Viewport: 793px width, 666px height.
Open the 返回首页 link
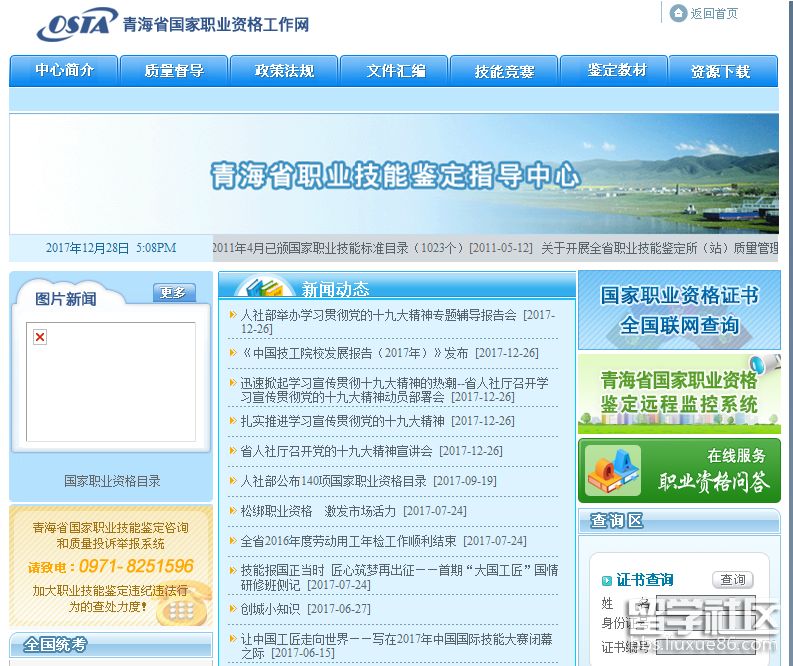click(x=714, y=14)
